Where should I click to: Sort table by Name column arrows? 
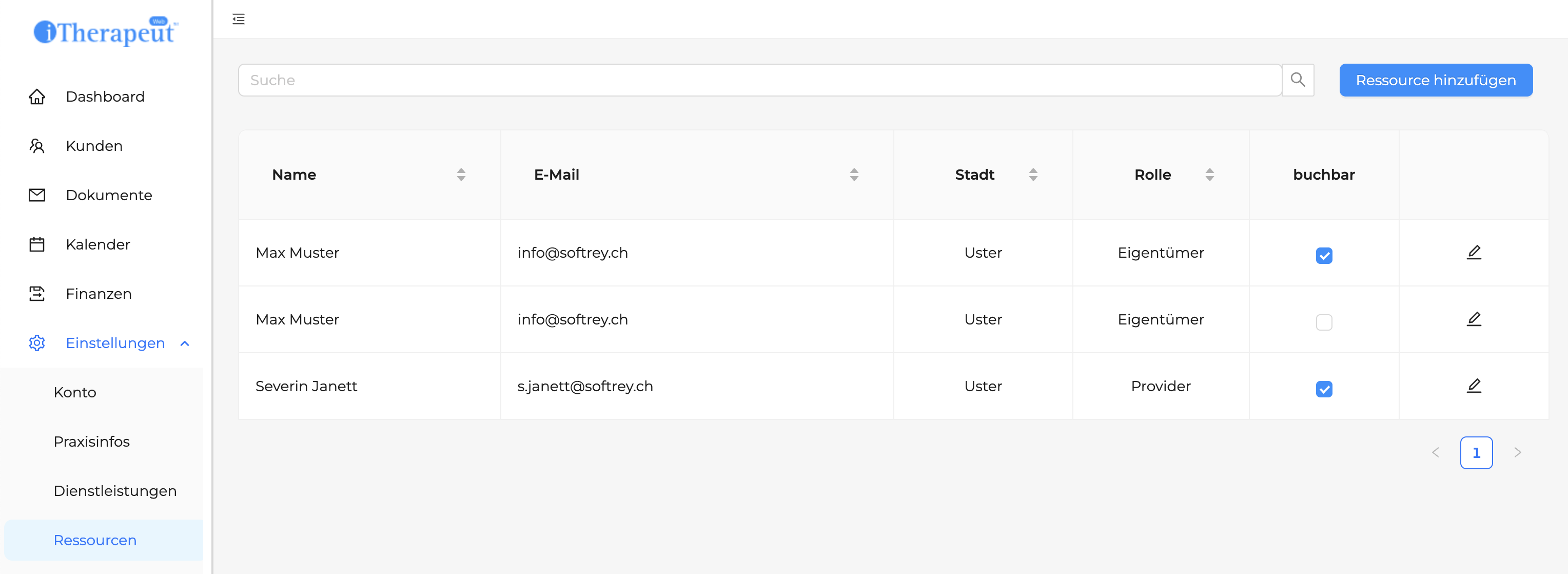coord(461,175)
